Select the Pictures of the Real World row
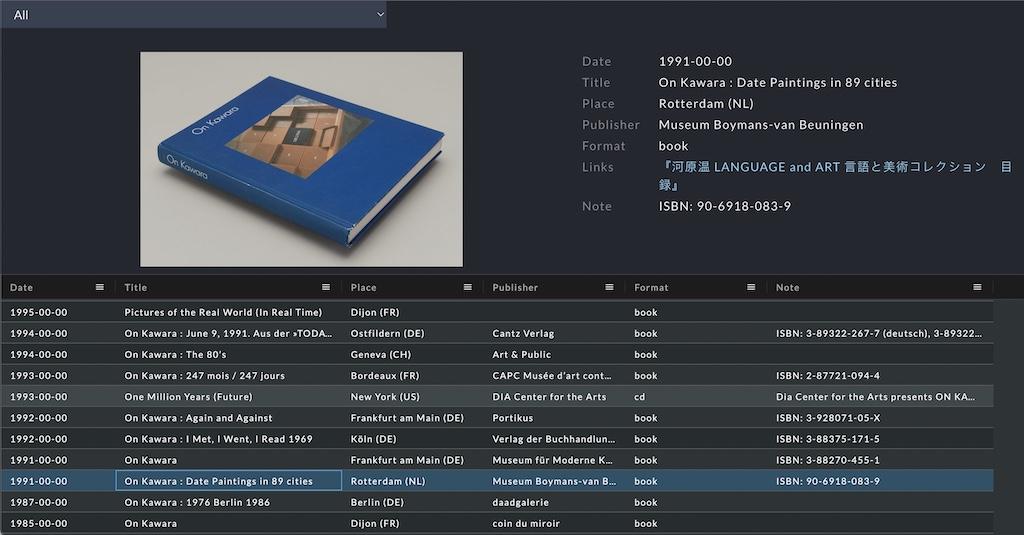1024x535 pixels. [x=223, y=312]
